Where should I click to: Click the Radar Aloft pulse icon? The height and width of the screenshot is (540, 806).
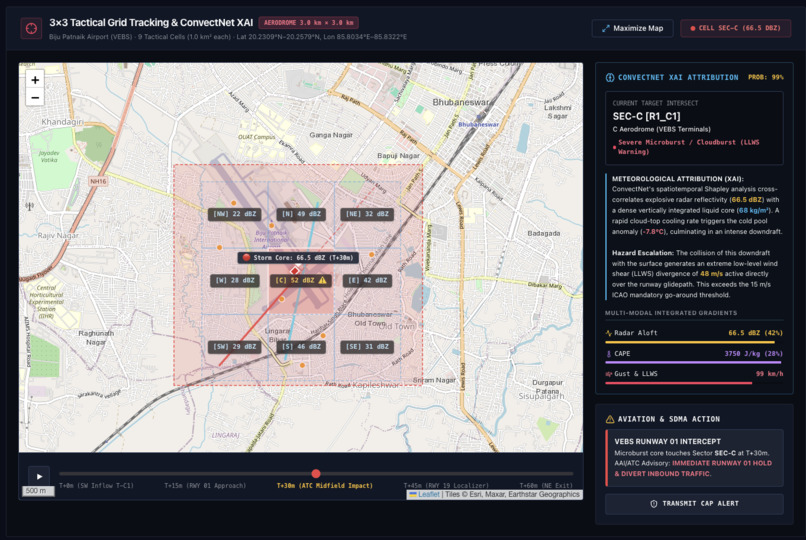tap(609, 333)
